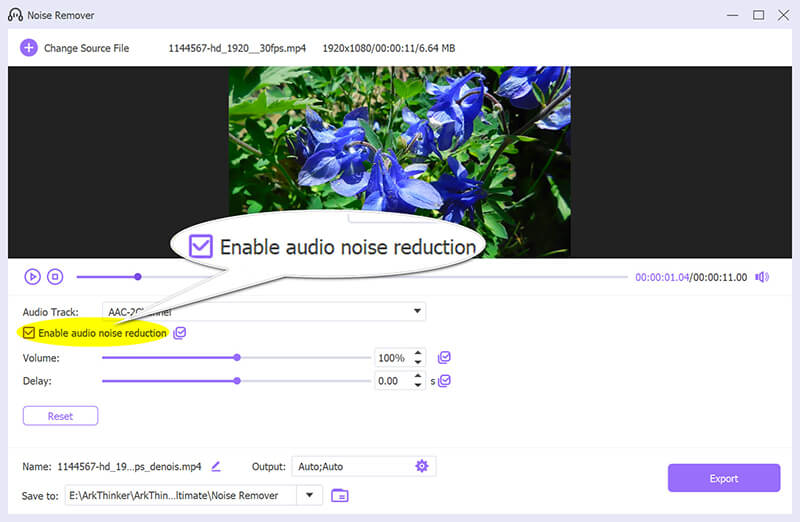Open the Save to path dropdown arrow
The image size is (800, 522).
point(310,495)
